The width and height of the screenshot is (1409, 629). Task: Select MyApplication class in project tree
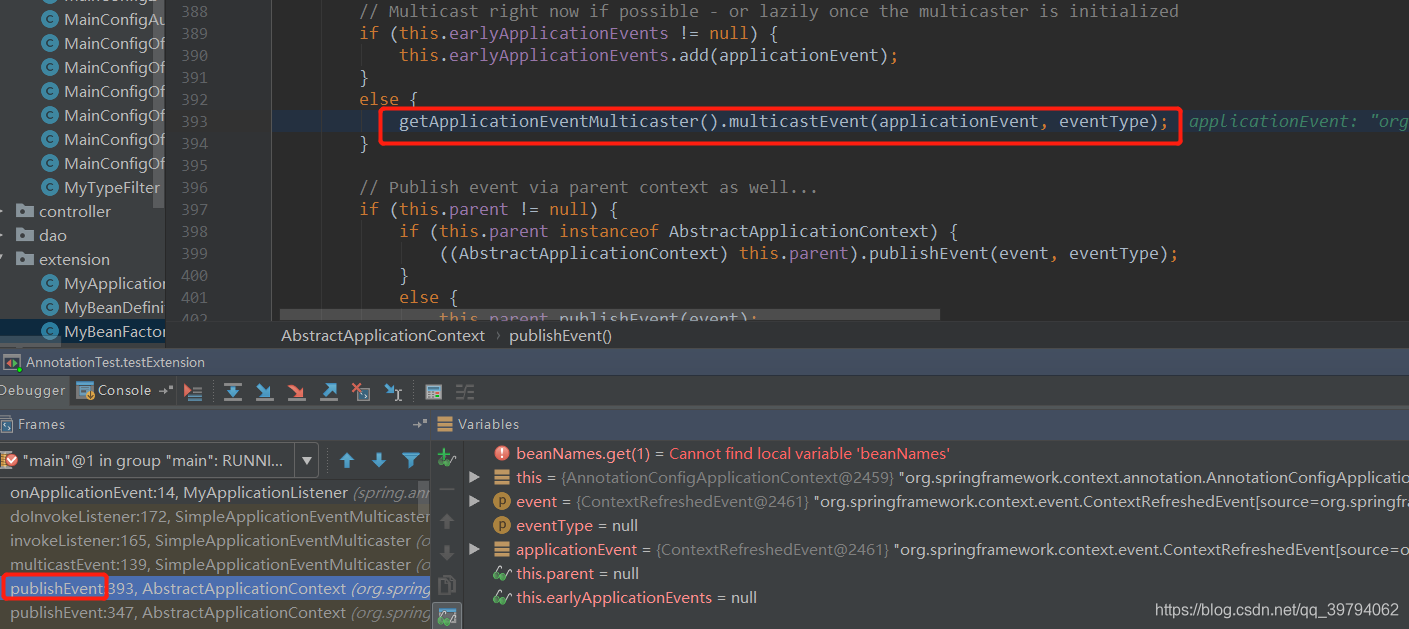point(114,284)
